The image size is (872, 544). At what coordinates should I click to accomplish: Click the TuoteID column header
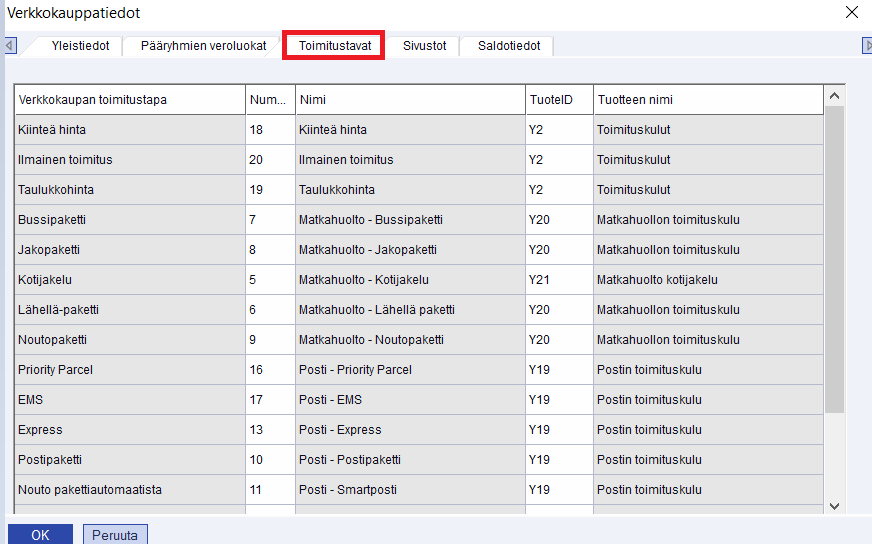558,100
